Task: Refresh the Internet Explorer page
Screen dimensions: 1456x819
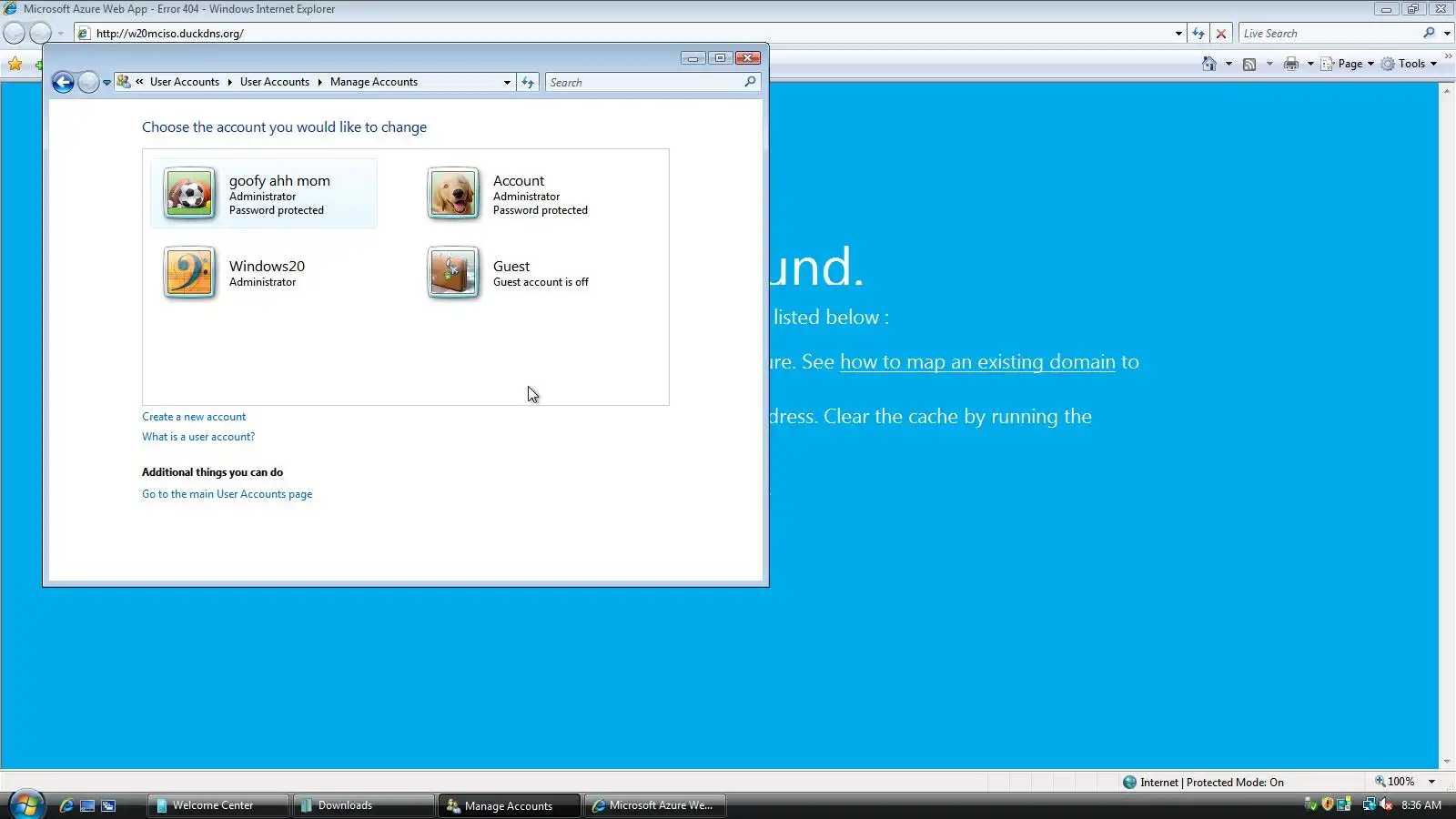Action: point(1198,34)
